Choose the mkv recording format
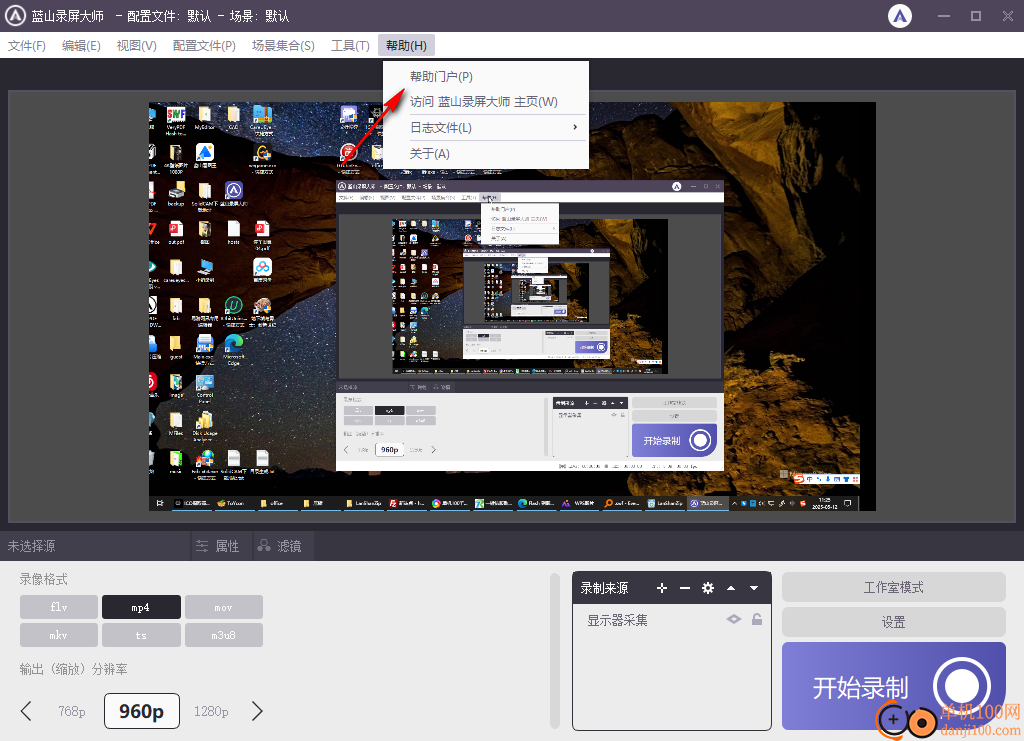This screenshot has height=741, width=1024. tap(59, 635)
